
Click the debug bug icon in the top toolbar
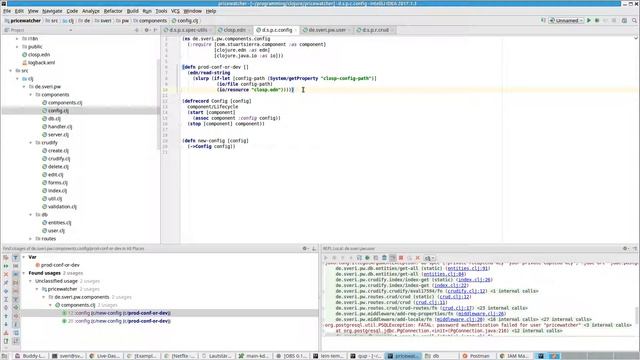click(597, 20)
